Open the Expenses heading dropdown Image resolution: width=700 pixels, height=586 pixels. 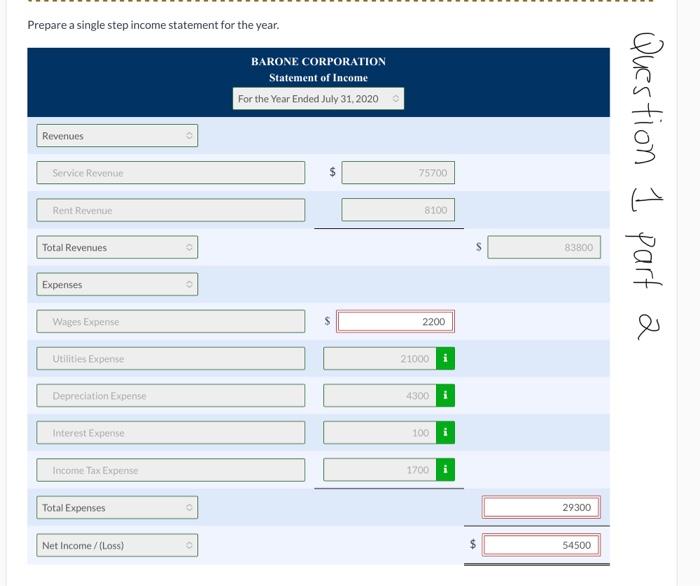pos(117,284)
